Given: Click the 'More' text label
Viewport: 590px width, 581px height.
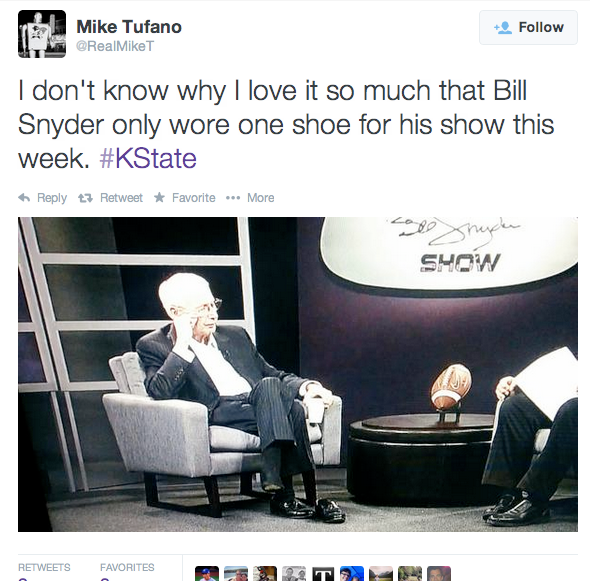Looking at the screenshot, I should coord(260,198).
